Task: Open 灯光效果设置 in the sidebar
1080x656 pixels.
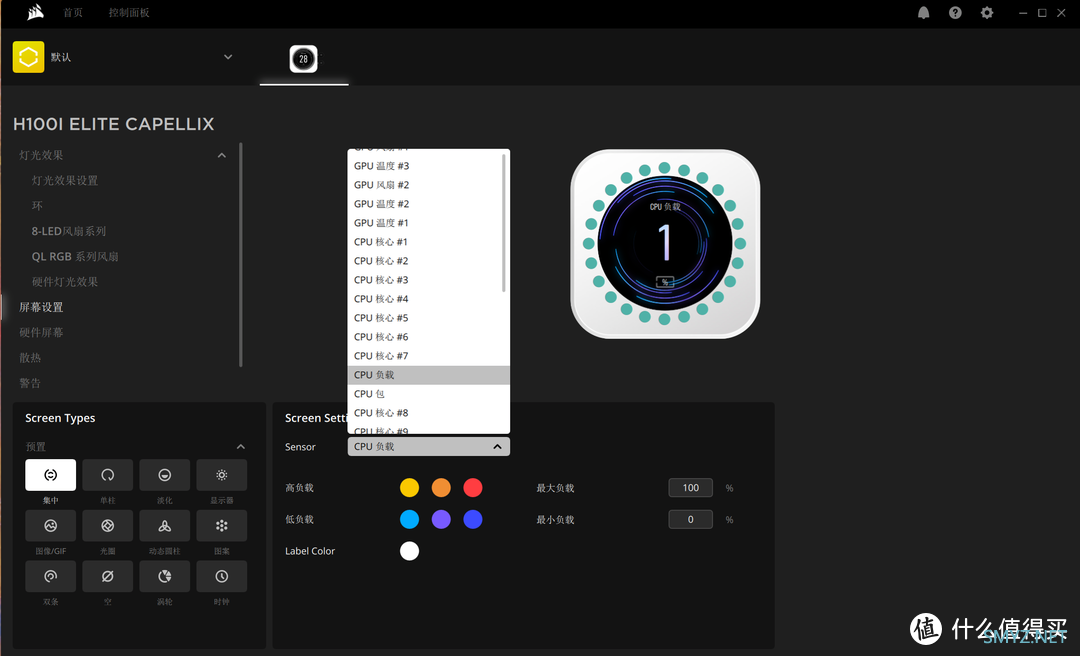Action: (x=65, y=181)
